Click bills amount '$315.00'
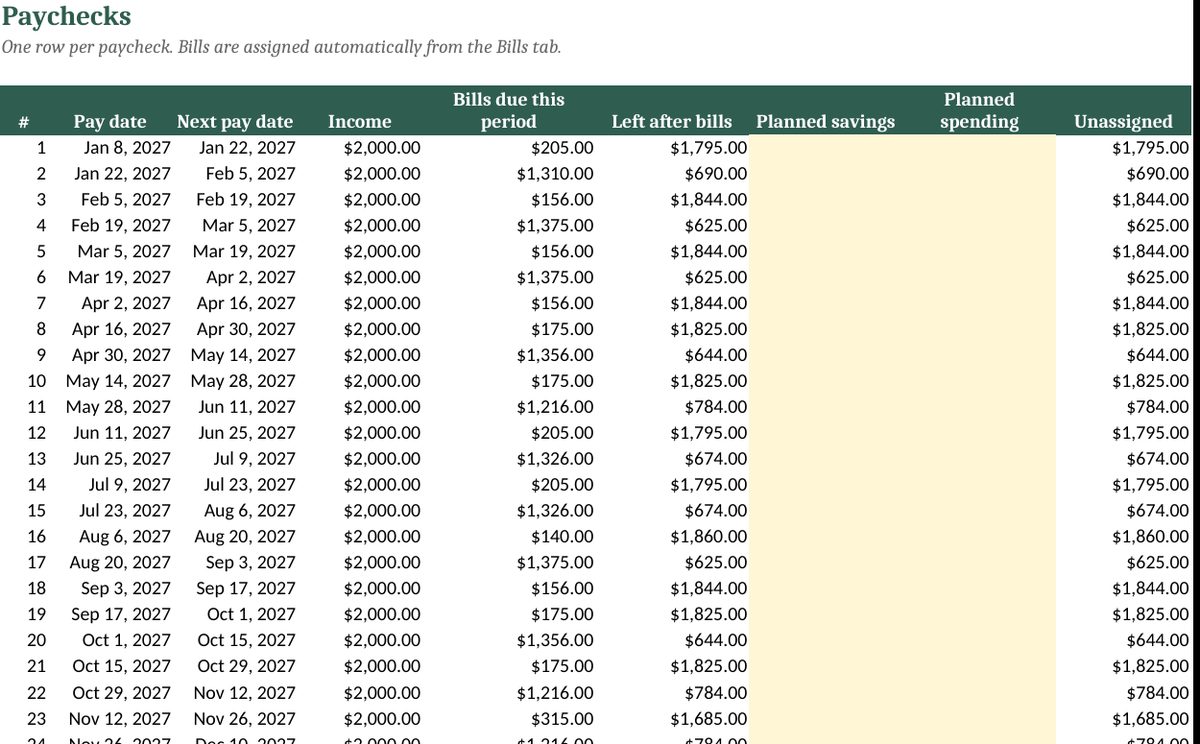Image resolution: width=1200 pixels, height=744 pixels. pyautogui.click(x=562, y=718)
